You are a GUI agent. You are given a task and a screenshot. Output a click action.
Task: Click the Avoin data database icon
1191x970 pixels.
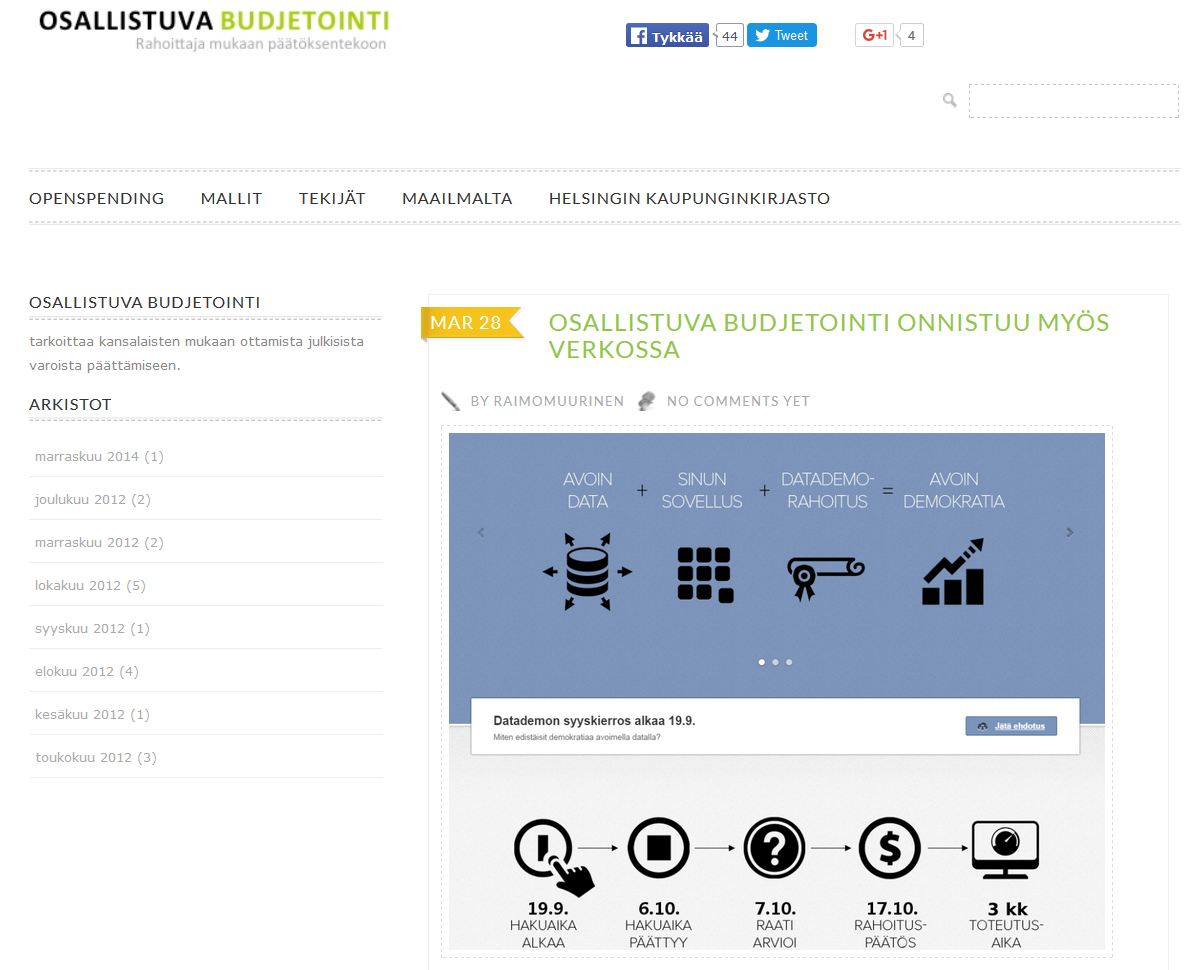587,572
